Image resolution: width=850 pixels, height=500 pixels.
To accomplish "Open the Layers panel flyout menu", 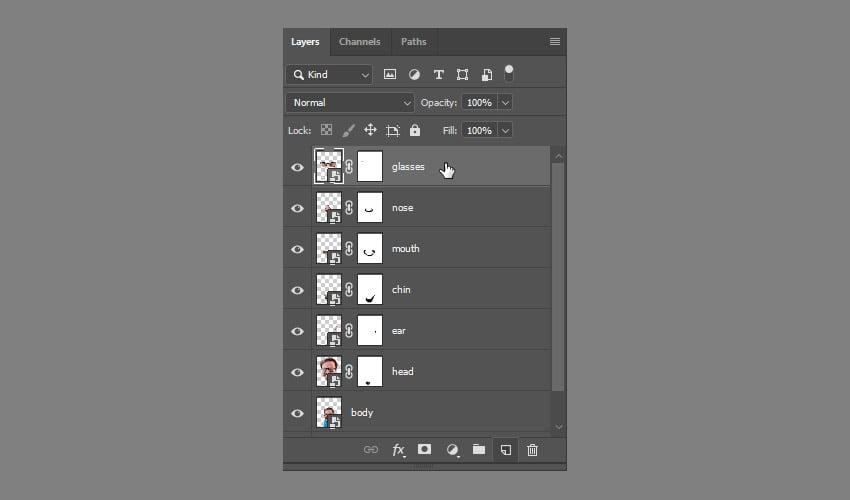I will coord(555,42).
